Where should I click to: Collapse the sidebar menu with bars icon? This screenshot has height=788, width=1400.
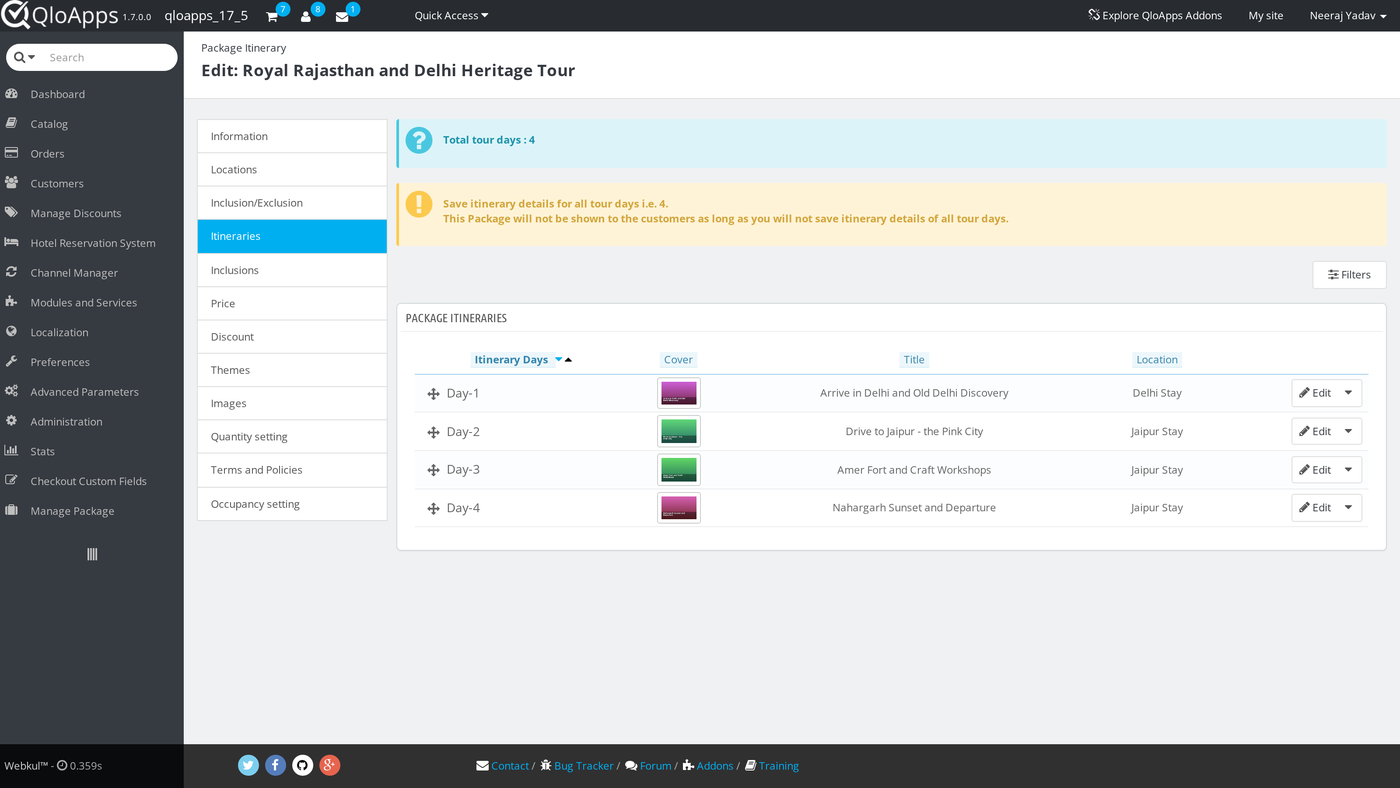92,554
